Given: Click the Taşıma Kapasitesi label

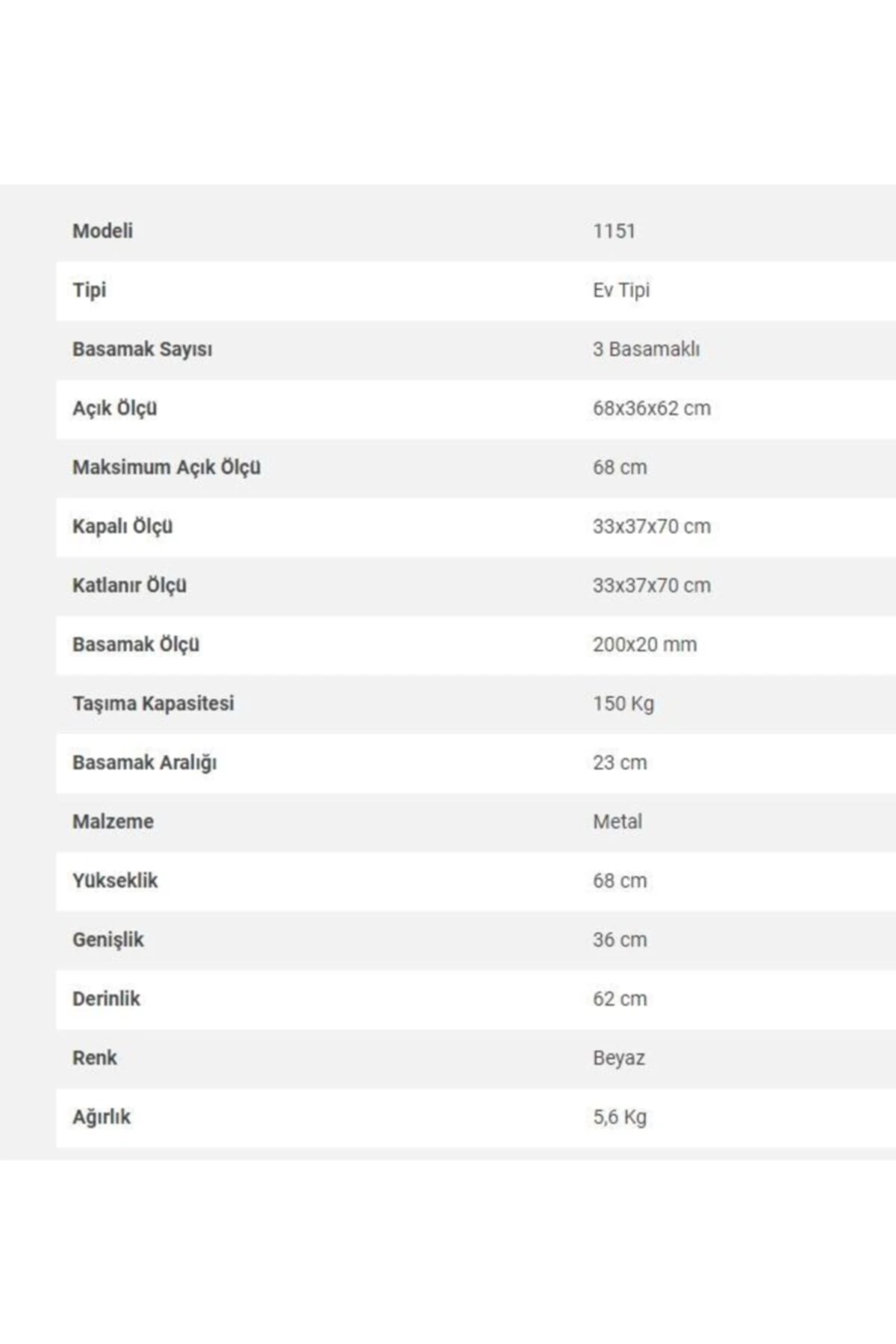Looking at the screenshot, I should (x=153, y=703).
